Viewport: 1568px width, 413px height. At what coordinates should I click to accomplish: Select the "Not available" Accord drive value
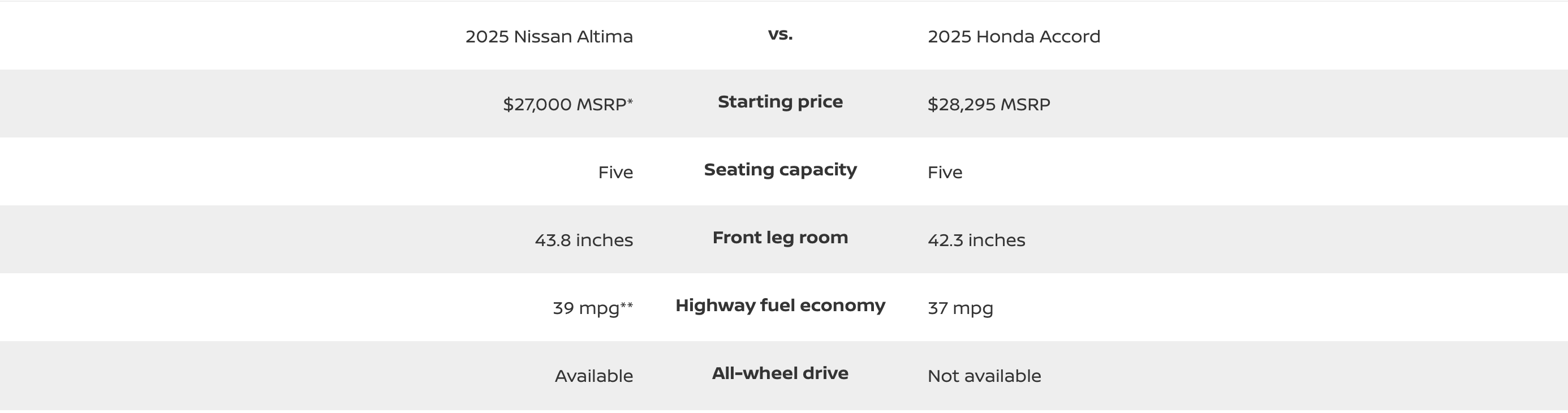click(984, 376)
